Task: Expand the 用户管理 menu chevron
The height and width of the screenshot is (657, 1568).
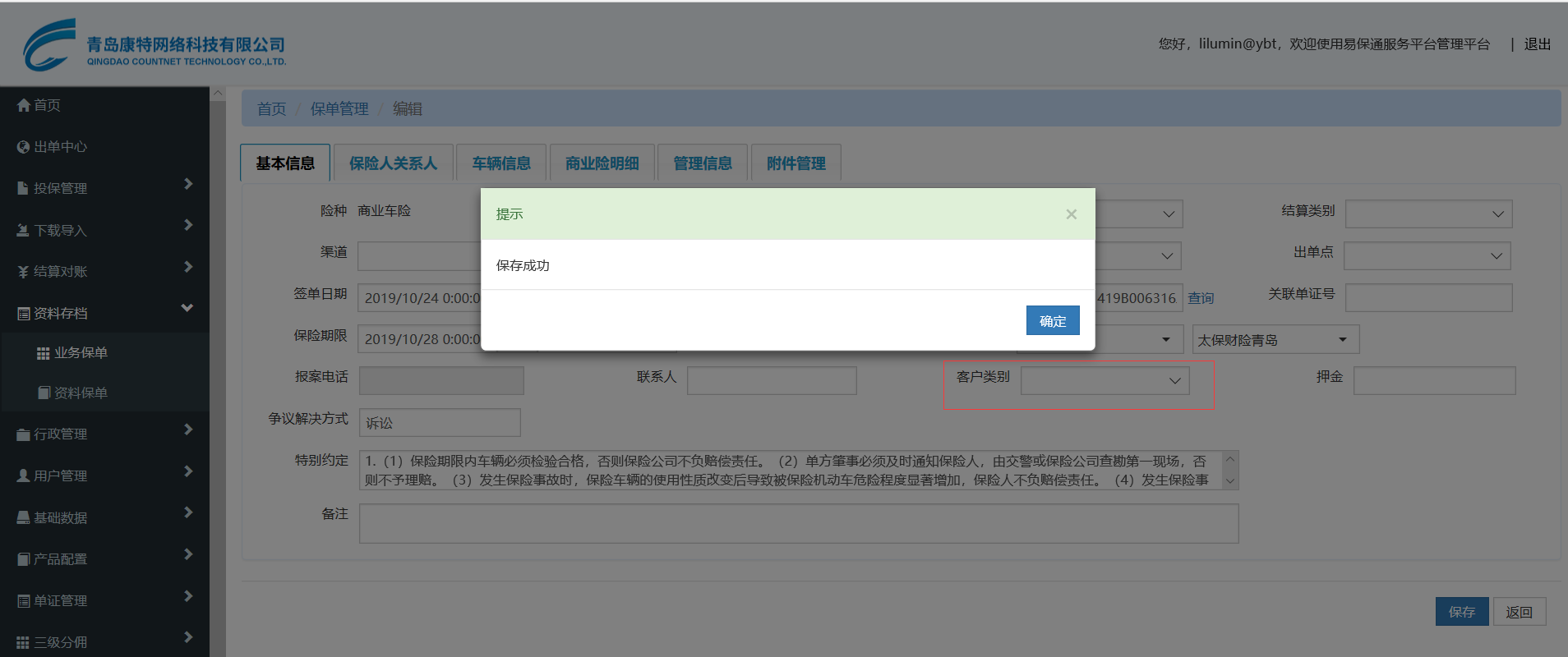Action: pos(188,471)
